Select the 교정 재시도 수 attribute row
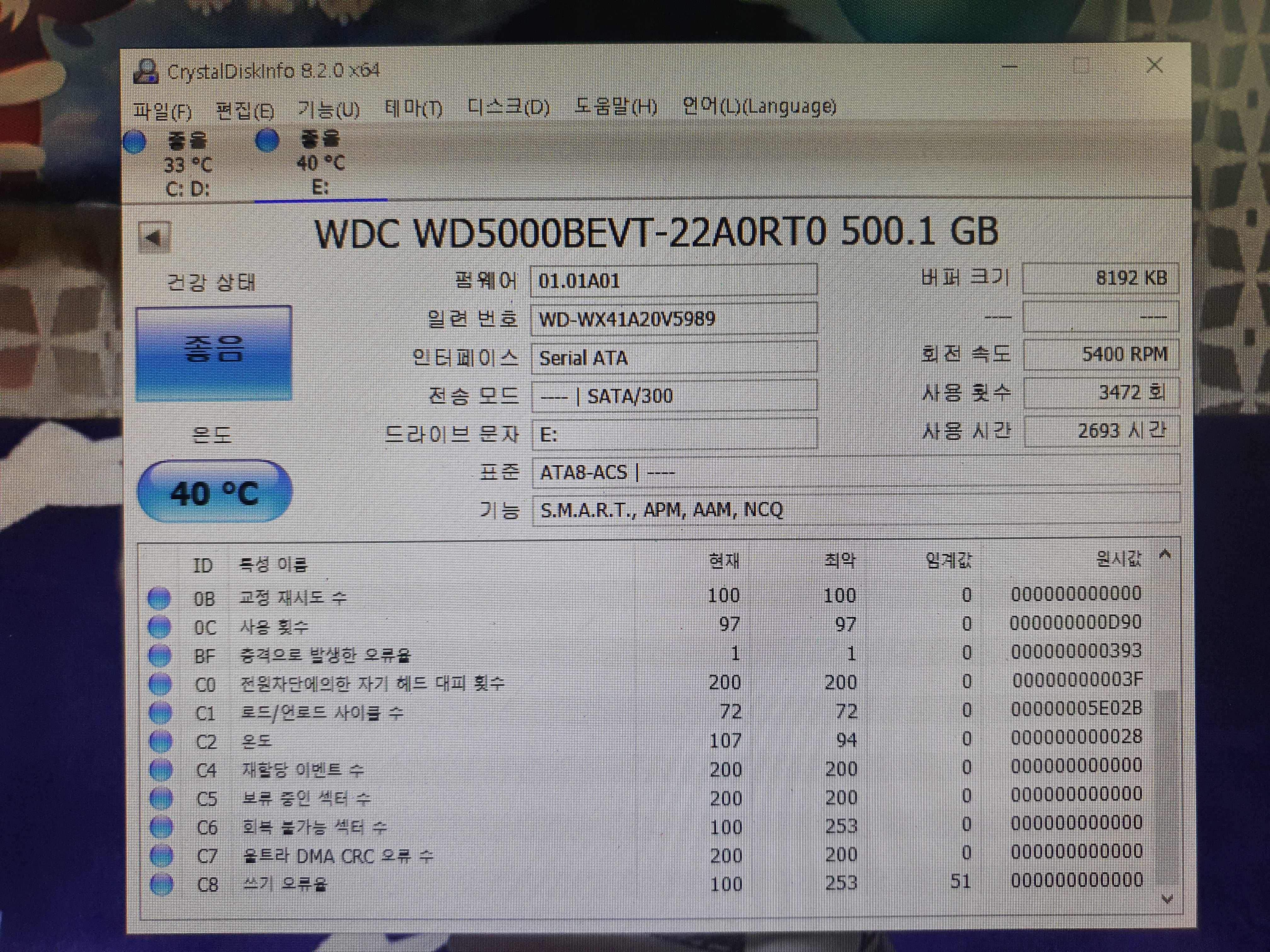Image resolution: width=1270 pixels, height=952 pixels. click(645, 596)
